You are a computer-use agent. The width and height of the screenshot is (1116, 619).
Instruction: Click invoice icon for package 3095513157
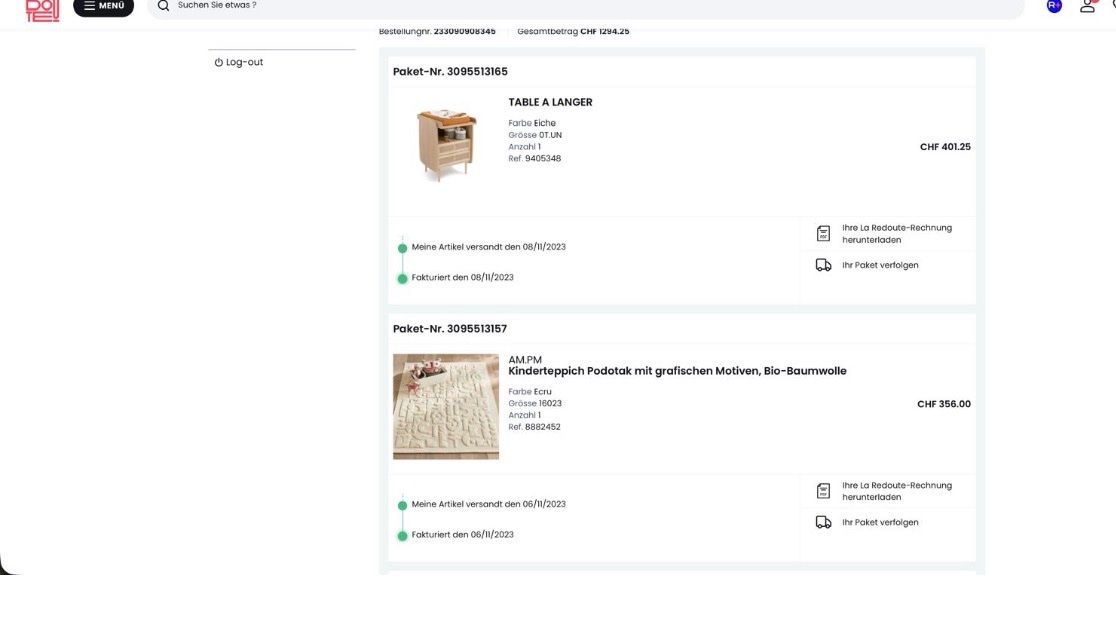click(823, 491)
